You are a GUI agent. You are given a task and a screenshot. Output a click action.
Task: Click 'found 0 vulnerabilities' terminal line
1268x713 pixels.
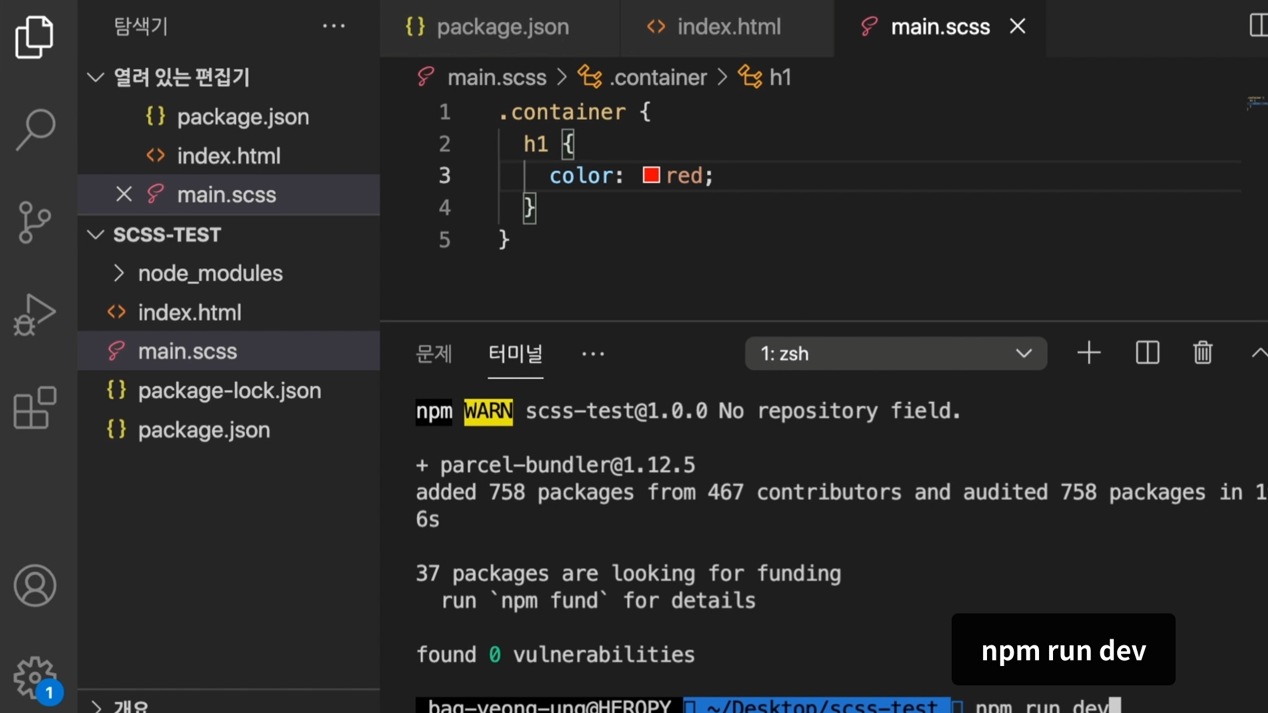(555, 655)
